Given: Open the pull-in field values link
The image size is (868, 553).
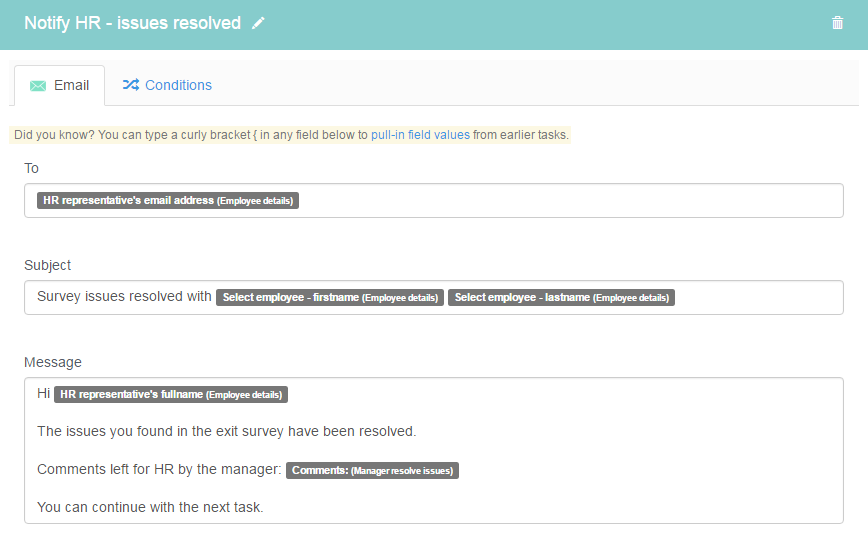Looking at the screenshot, I should [x=420, y=135].
